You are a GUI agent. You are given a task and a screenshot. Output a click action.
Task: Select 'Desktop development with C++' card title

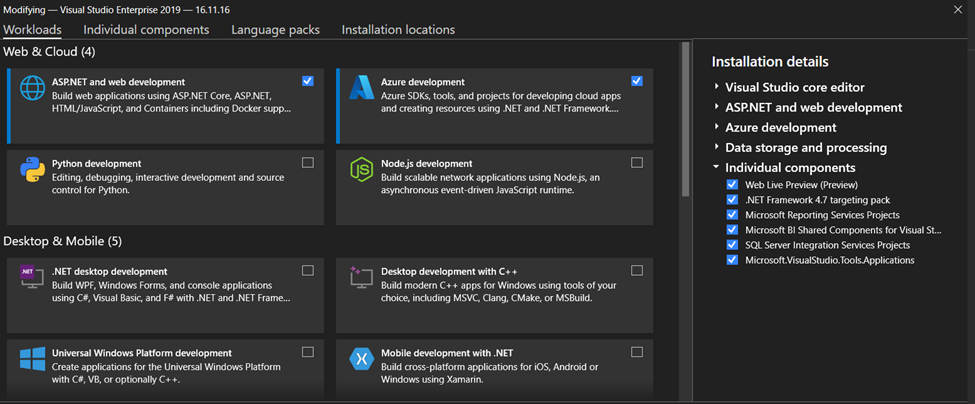click(x=449, y=272)
